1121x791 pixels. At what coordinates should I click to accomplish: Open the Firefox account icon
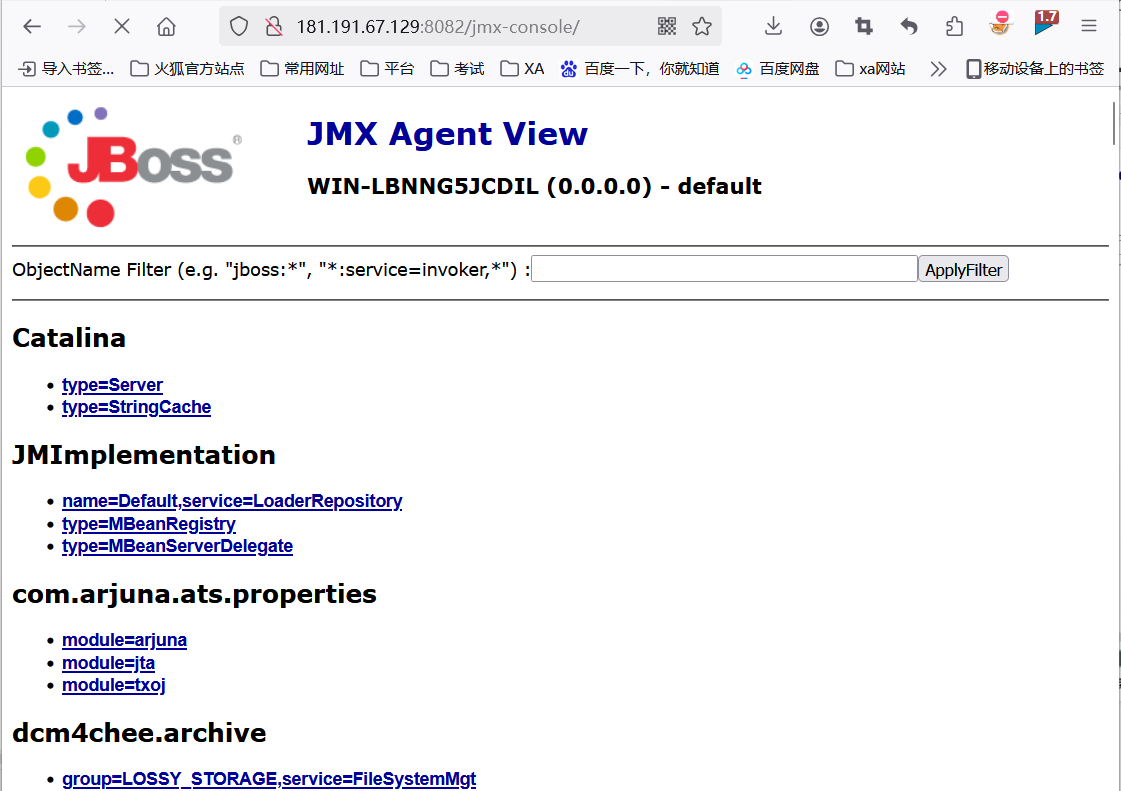(x=819, y=27)
